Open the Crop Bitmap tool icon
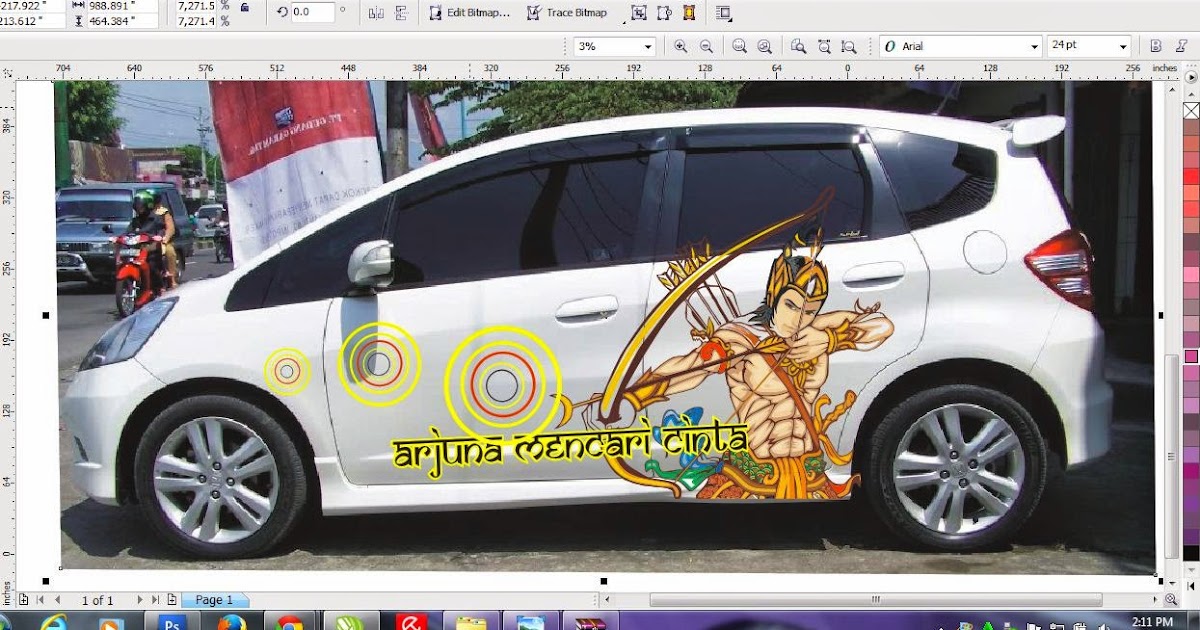1200x630 pixels. pos(639,13)
